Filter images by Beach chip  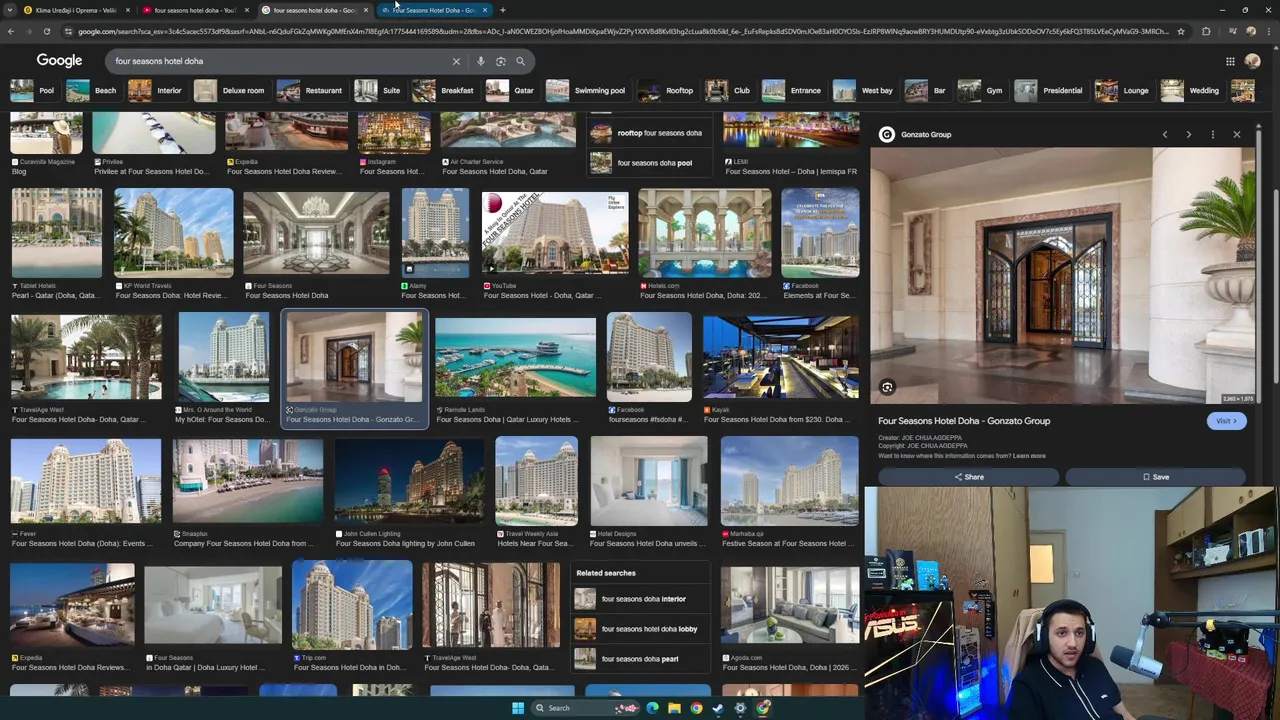(x=92, y=91)
